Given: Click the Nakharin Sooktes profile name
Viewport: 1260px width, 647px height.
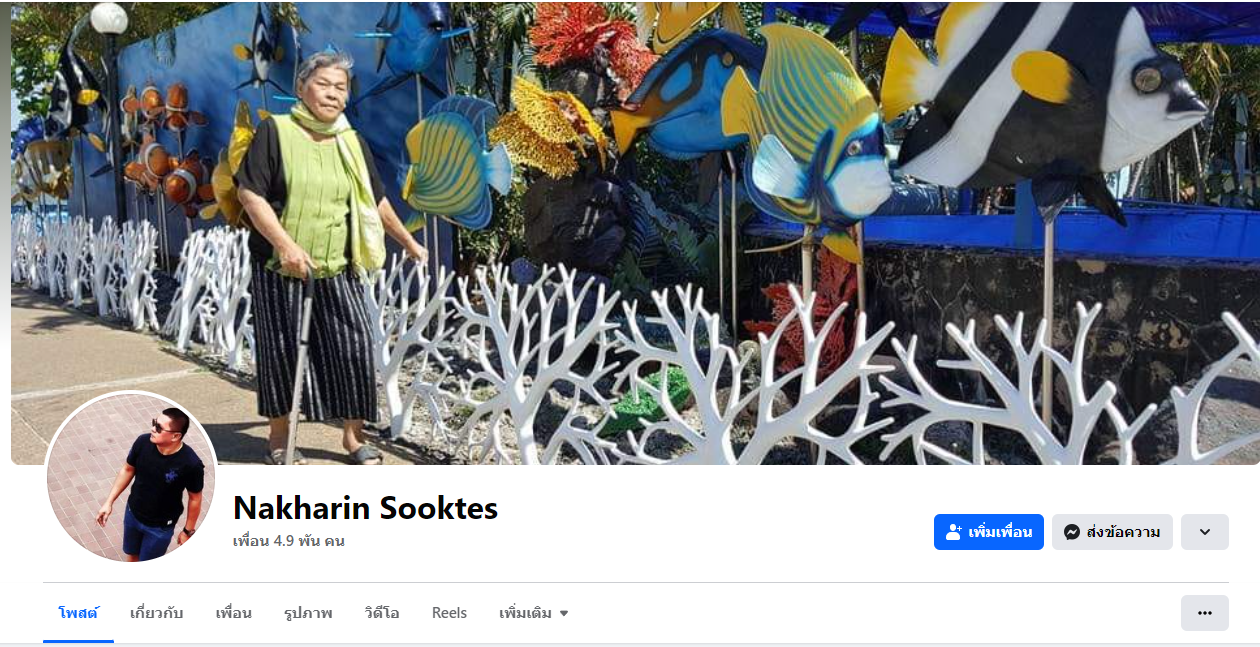Looking at the screenshot, I should (x=365, y=508).
